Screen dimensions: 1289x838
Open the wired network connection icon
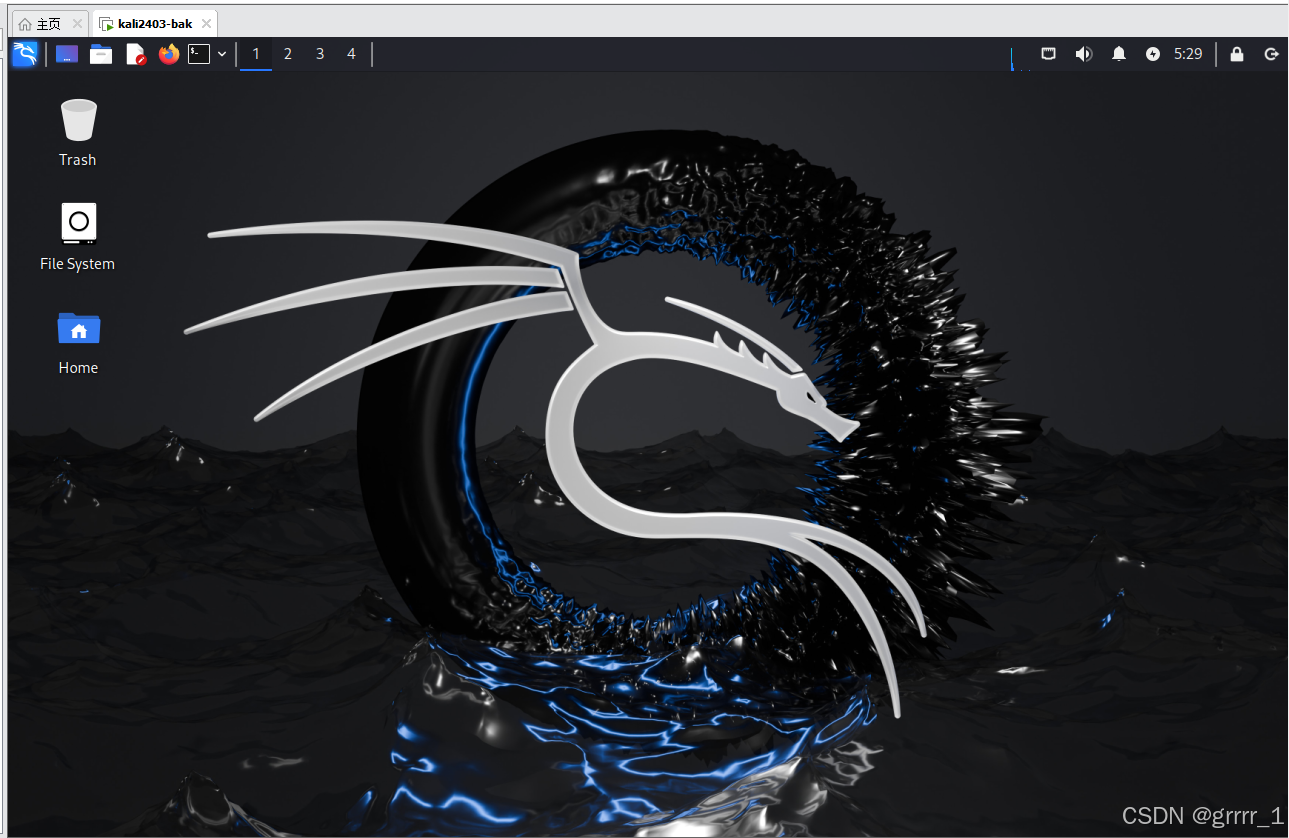coord(1048,54)
